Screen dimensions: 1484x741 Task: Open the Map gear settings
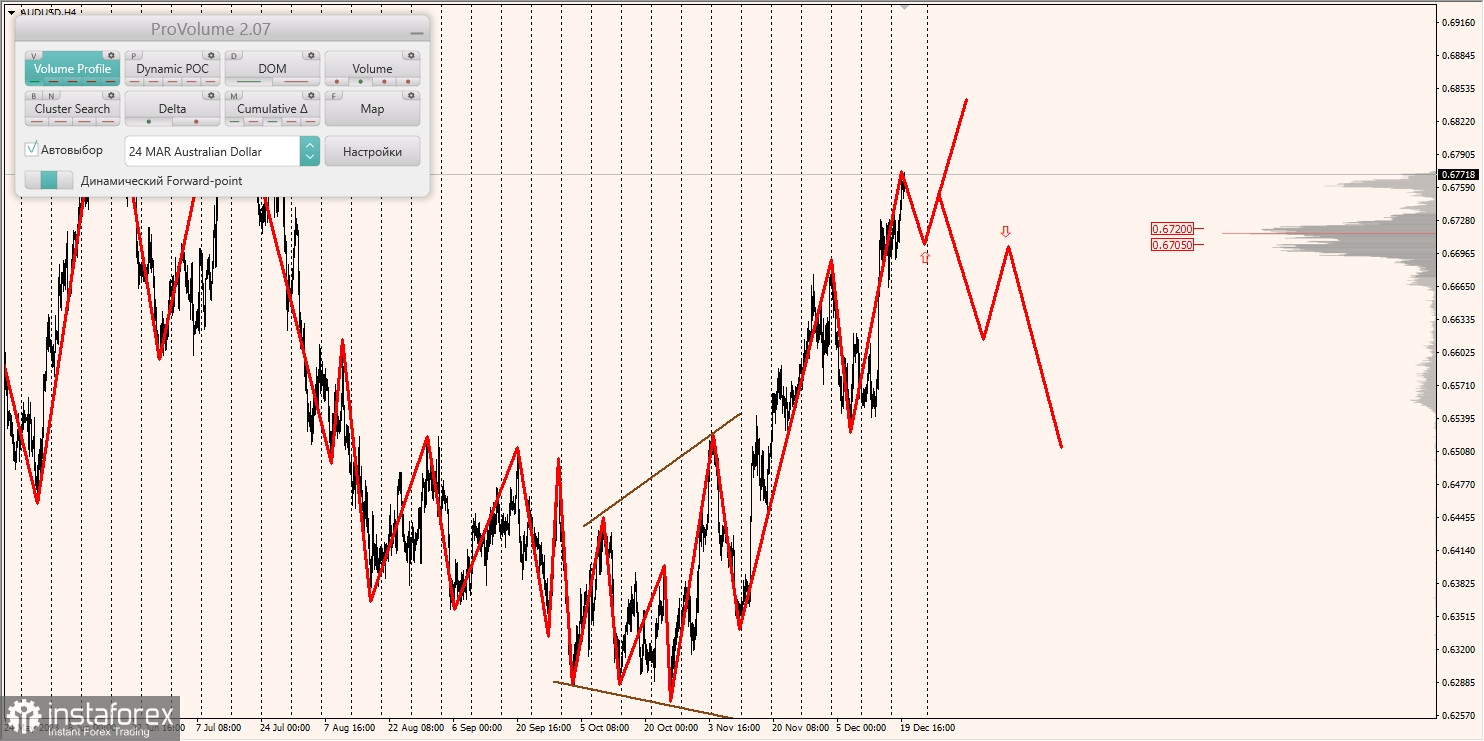point(411,95)
